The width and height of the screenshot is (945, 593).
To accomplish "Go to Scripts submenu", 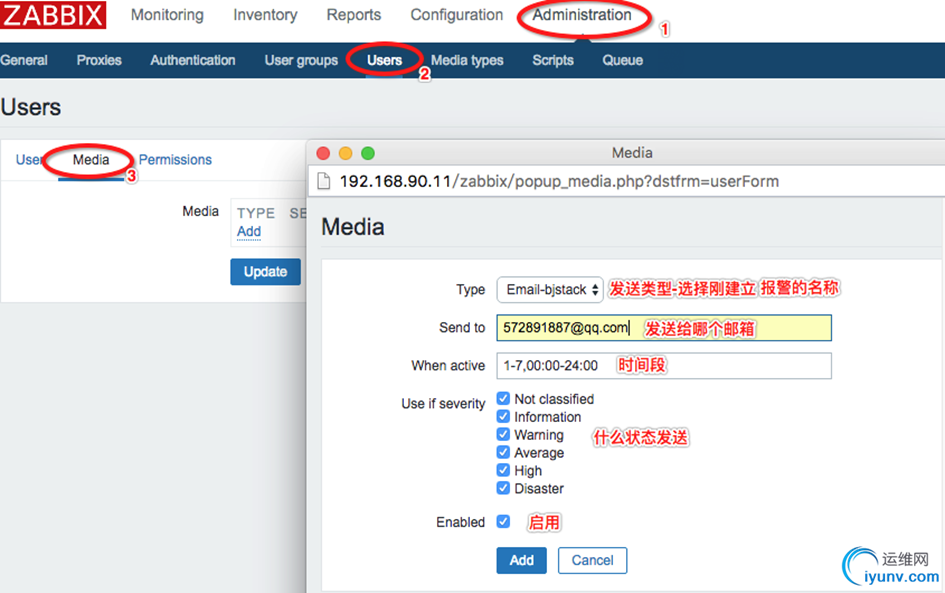I will (x=553, y=60).
